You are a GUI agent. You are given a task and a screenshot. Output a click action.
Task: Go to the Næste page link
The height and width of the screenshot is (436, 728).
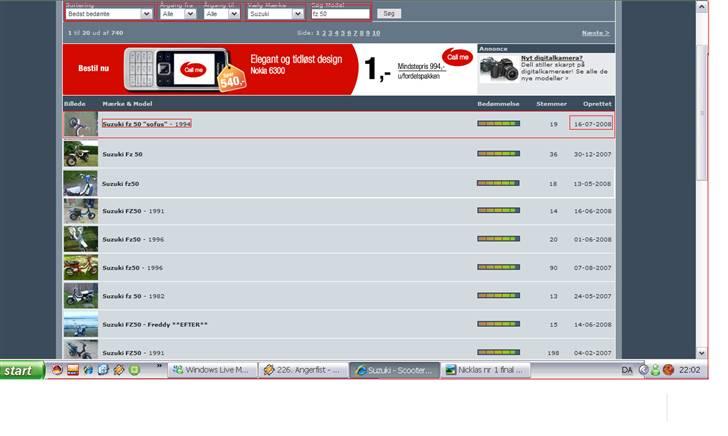(x=595, y=33)
